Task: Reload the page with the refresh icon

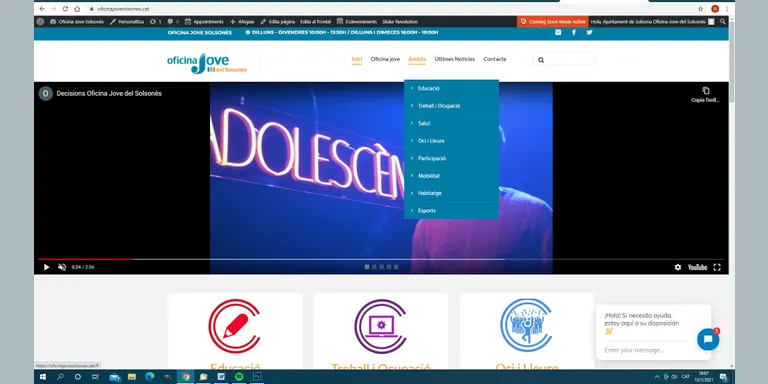Action: pyautogui.click(x=65, y=9)
